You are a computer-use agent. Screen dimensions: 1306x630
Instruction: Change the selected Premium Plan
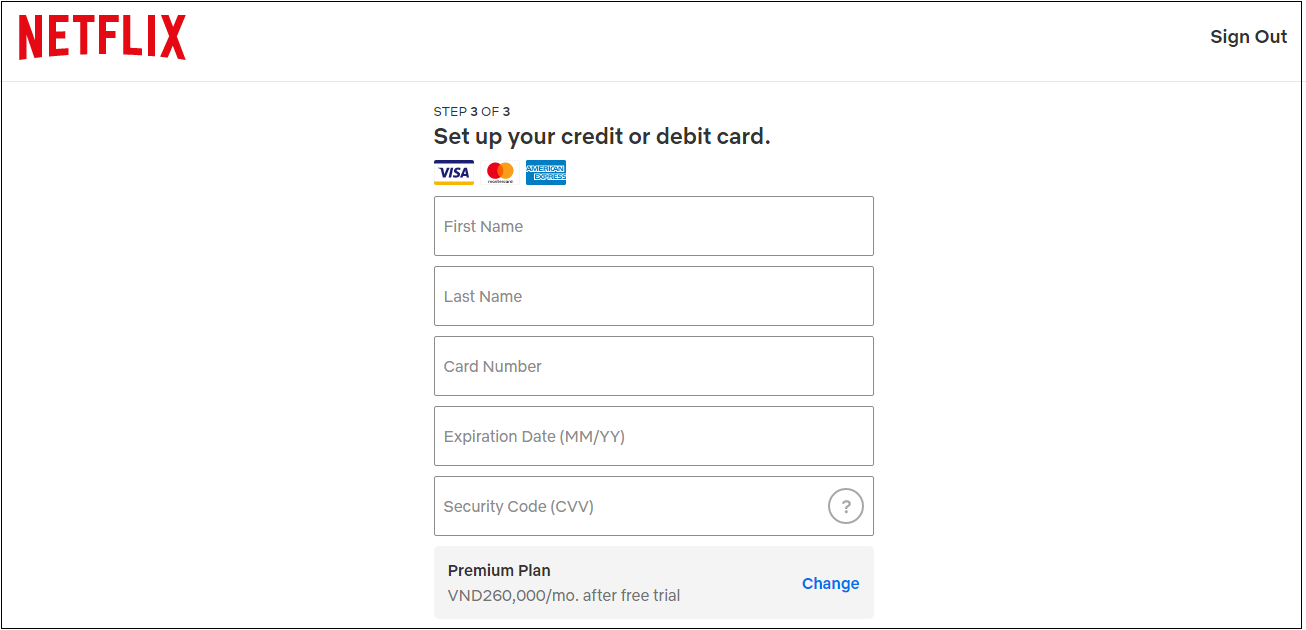[830, 584]
